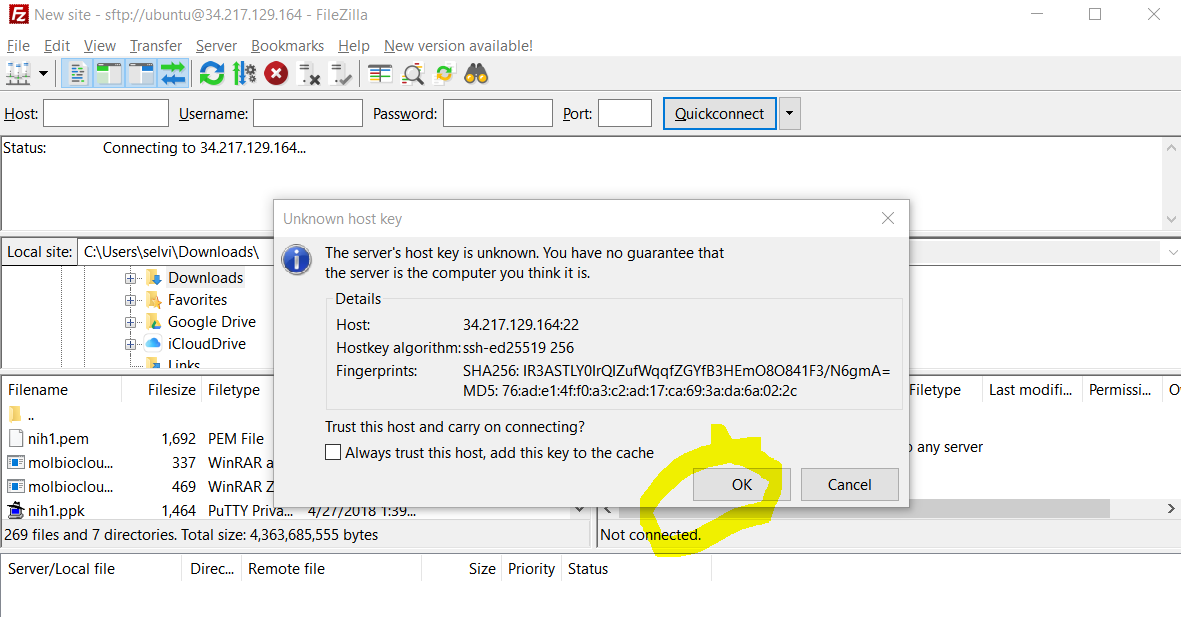Open remote site path dropdown arrow
Image resolution: width=1181 pixels, height=617 pixels.
point(1172,252)
